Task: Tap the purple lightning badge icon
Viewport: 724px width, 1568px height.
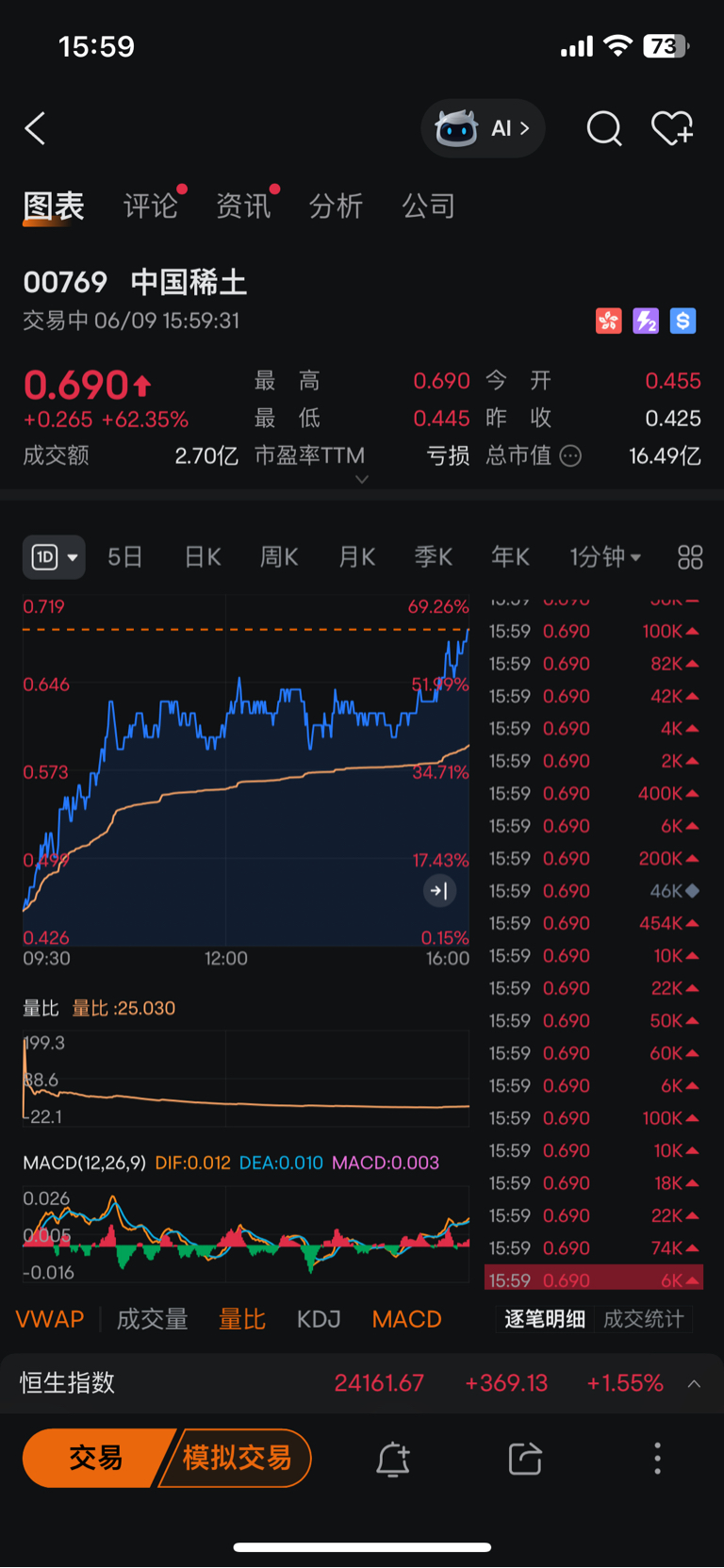Action: click(x=646, y=322)
